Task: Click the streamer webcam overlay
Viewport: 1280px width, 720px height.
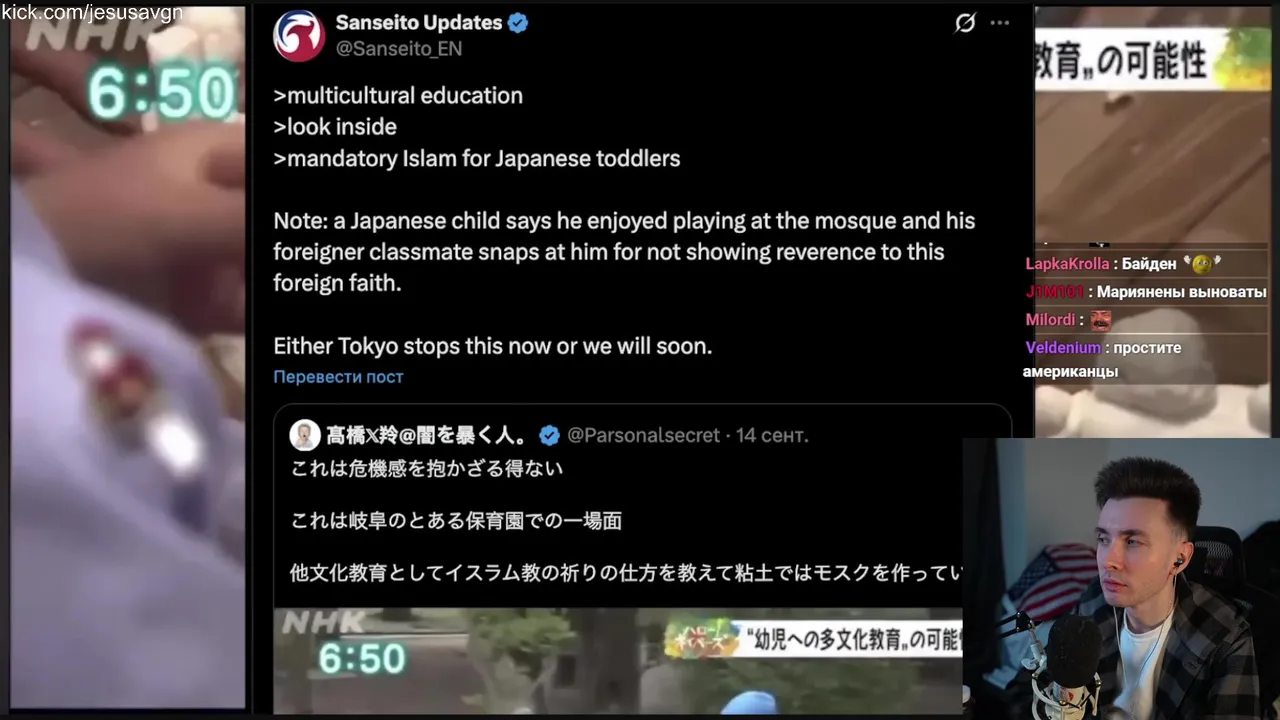Action: pyautogui.click(x=1121, y=578)
